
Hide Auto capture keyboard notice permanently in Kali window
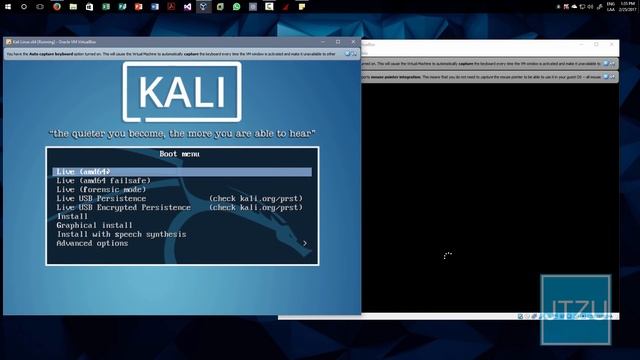354,54
